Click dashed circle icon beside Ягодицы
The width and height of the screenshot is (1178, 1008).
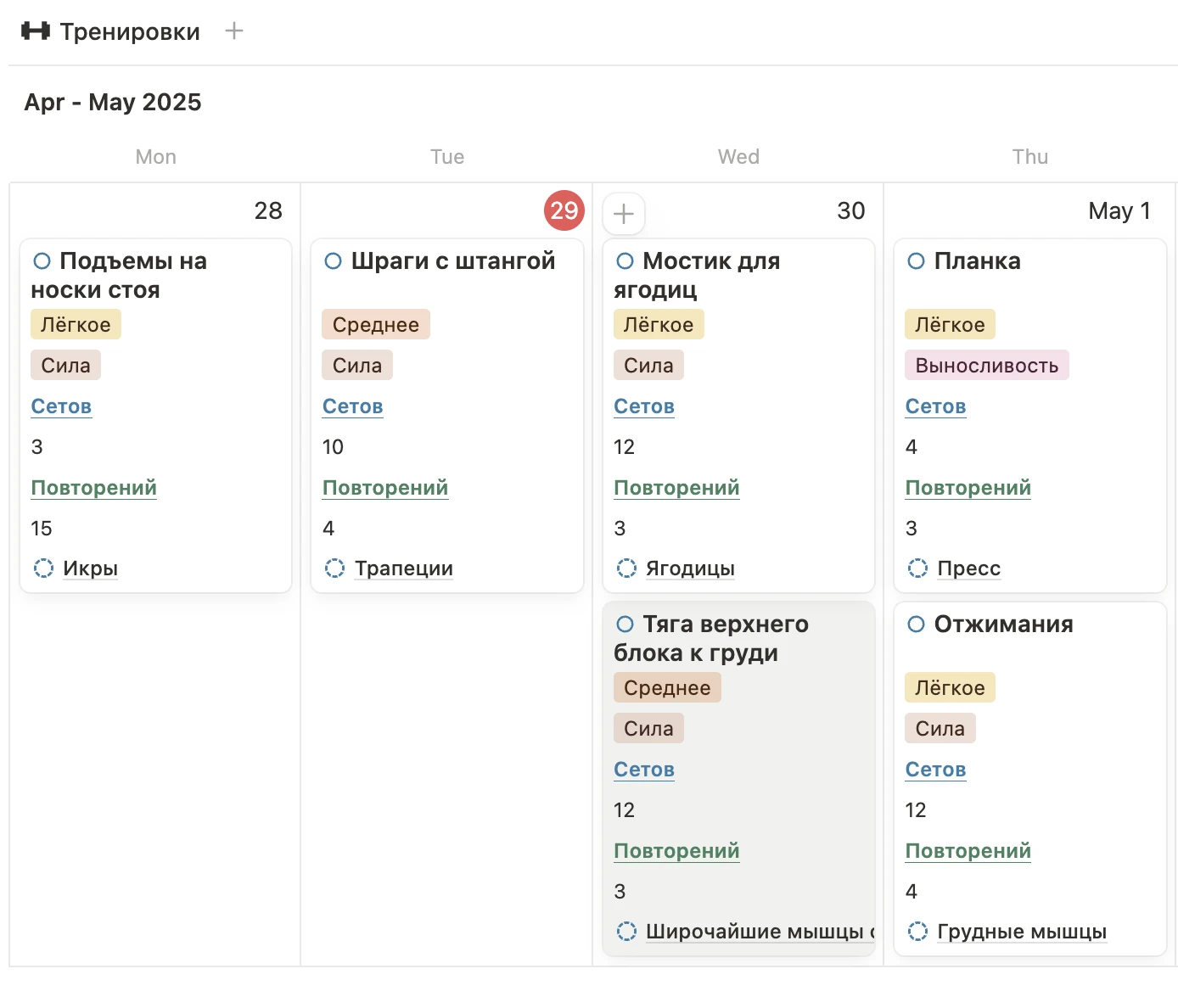coord(626,568)
